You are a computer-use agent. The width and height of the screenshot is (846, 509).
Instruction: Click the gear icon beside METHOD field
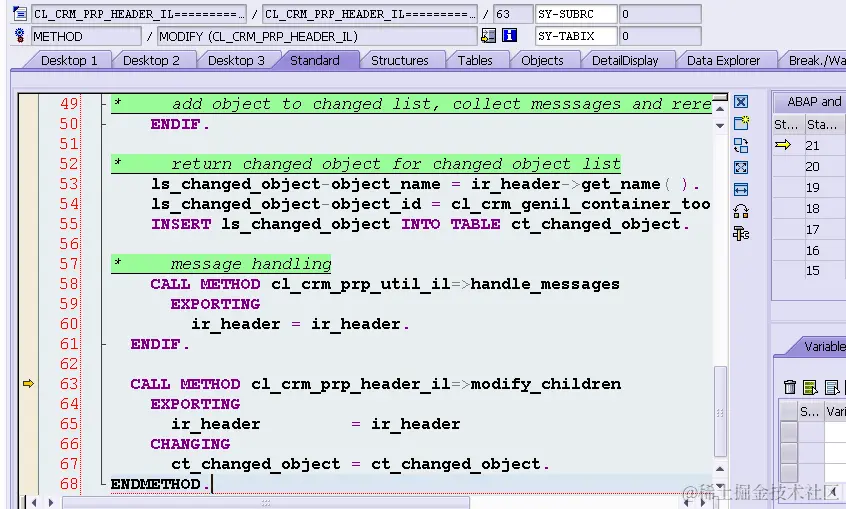coord(20,36)
